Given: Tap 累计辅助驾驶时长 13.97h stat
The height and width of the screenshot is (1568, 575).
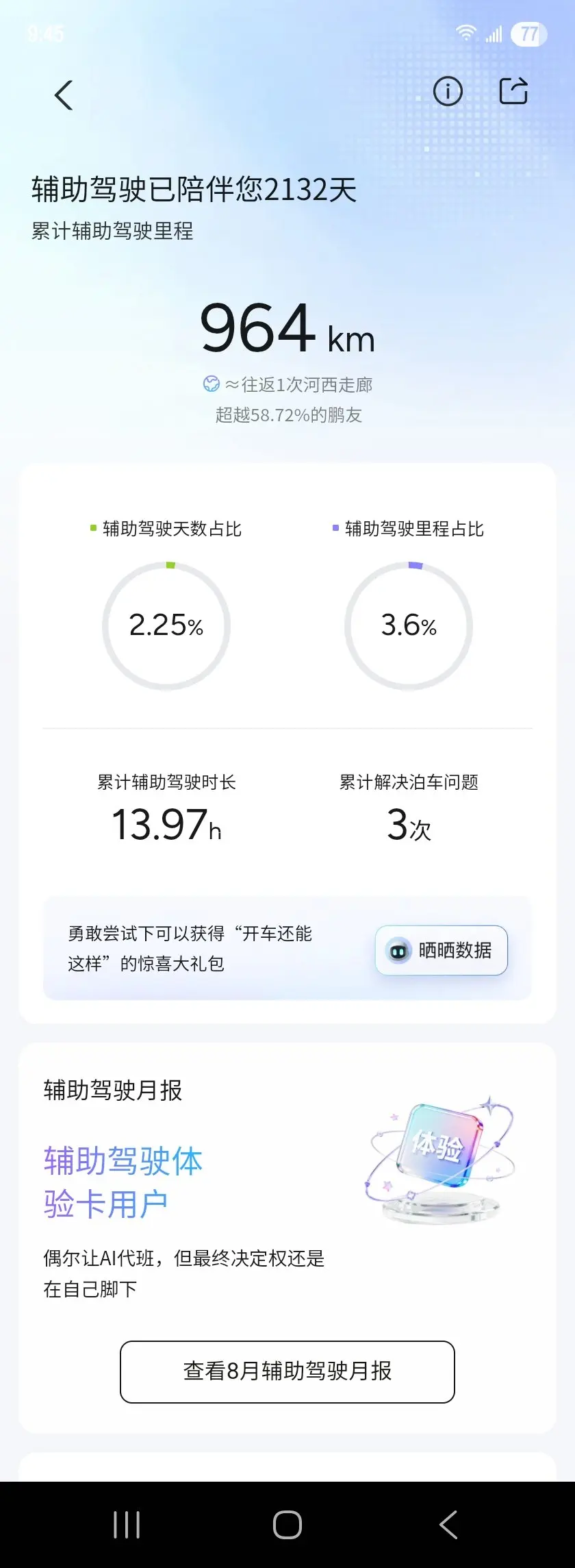Looking at the screenshot, I should pyautogui.click(x=166, y=808).
